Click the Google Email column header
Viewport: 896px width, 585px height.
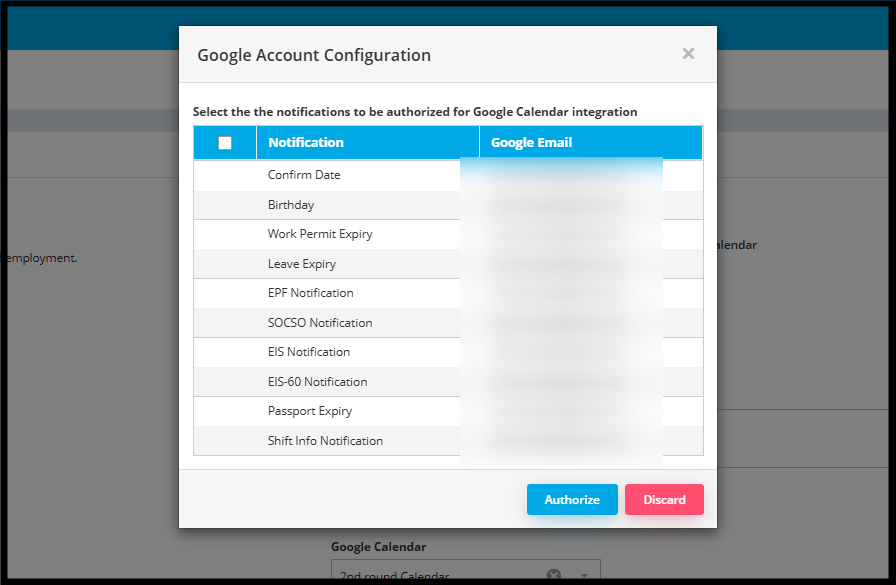coord(591,143)
